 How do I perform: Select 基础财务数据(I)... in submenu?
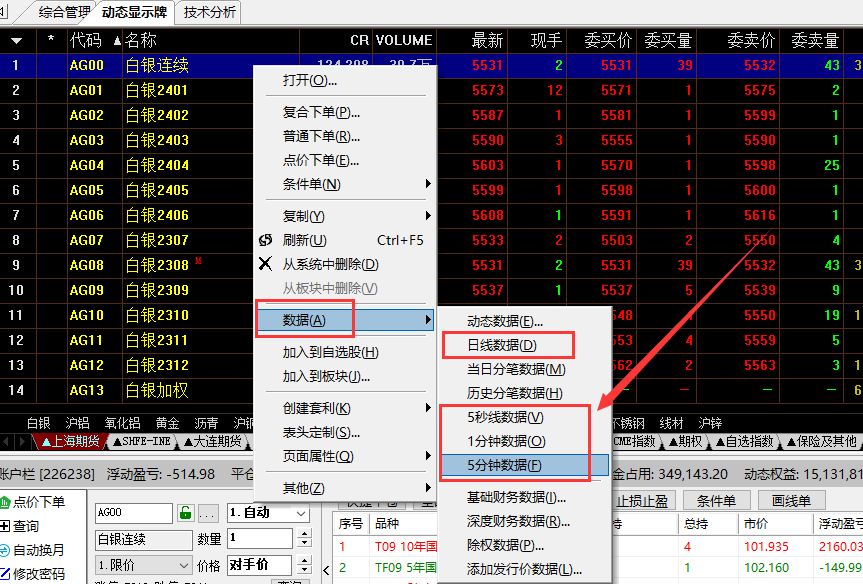(525, 497)
